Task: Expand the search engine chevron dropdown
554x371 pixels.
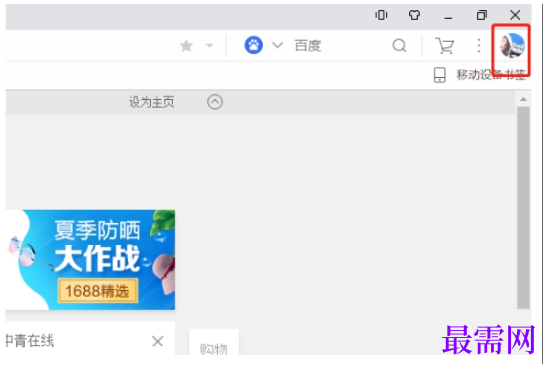Action: click(x=278, y=45)
